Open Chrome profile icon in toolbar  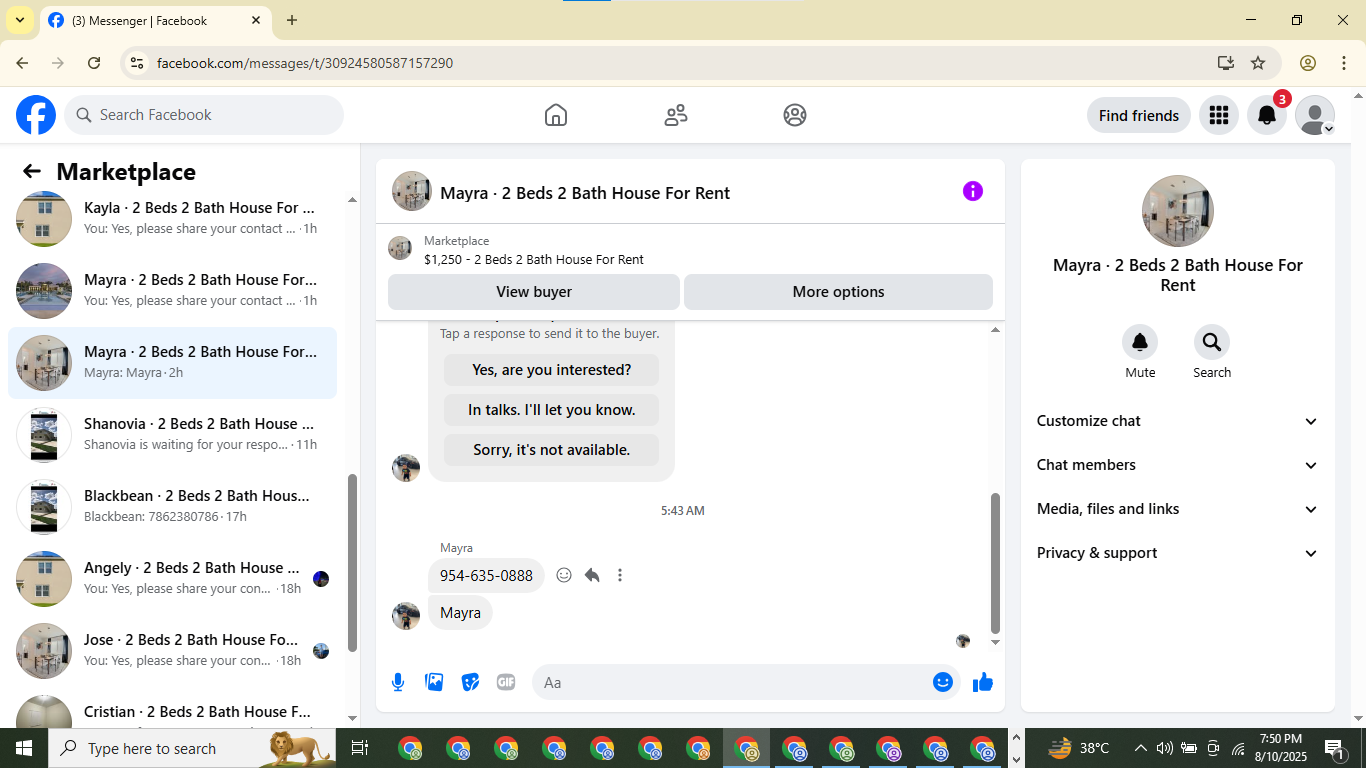coord(1308,63)
